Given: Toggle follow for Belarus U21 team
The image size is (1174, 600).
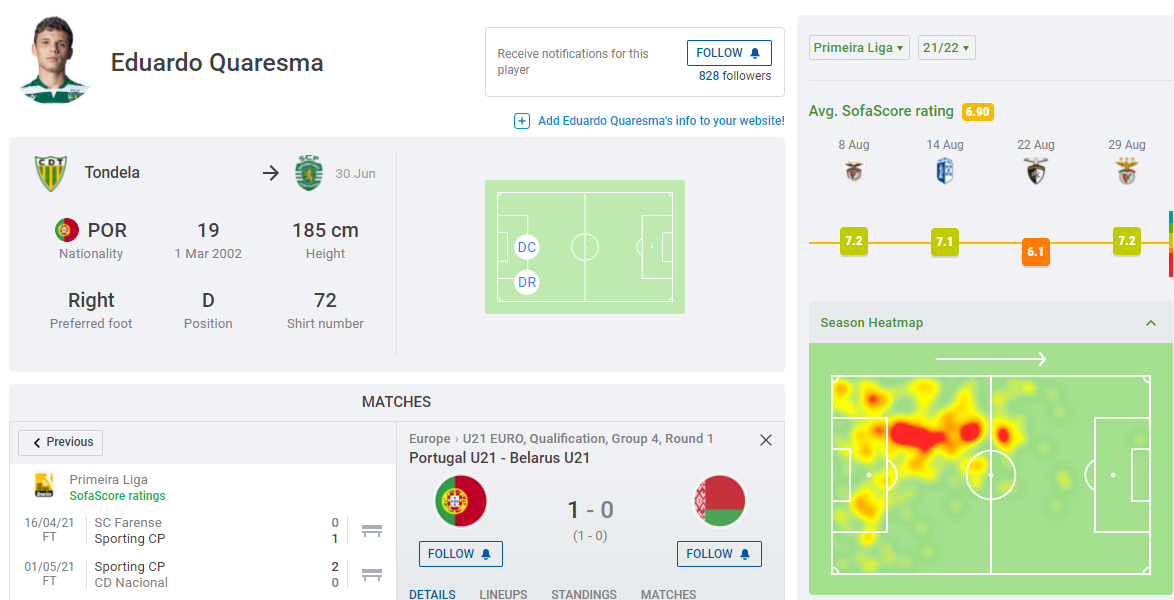Looking at the screenshot, I should pyautogui.click(x=719, y=554).
